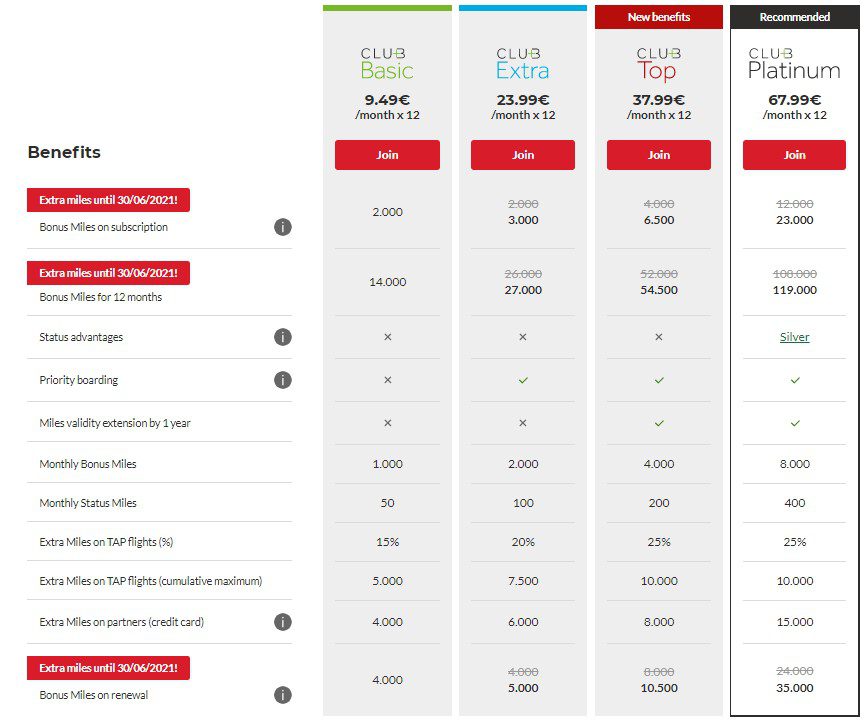Select the struck-through 12.000 Platinum value
The width and height of the screenshot is (867, 727).
[x=795, y=204]
